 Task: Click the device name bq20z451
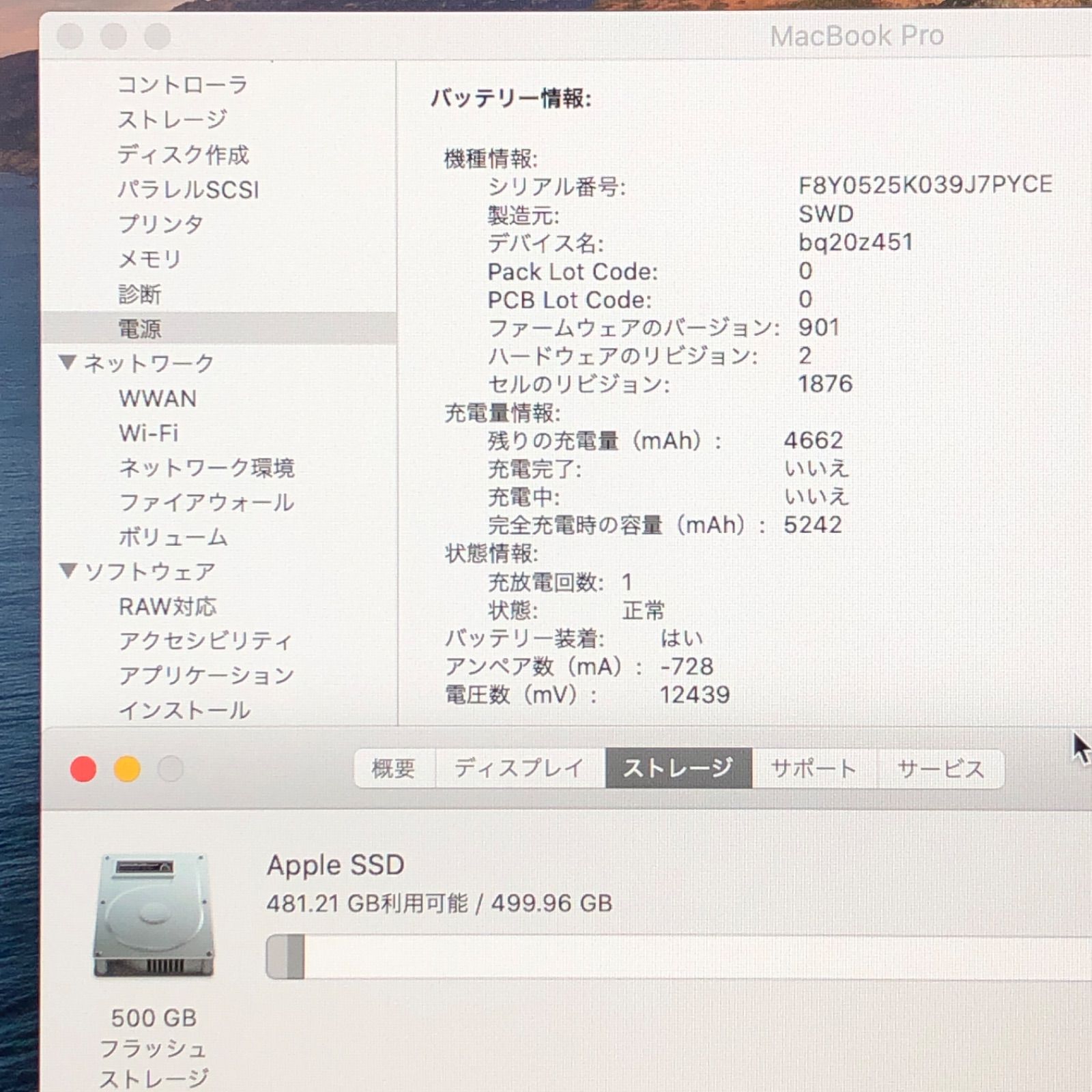[x=856, y=243]
